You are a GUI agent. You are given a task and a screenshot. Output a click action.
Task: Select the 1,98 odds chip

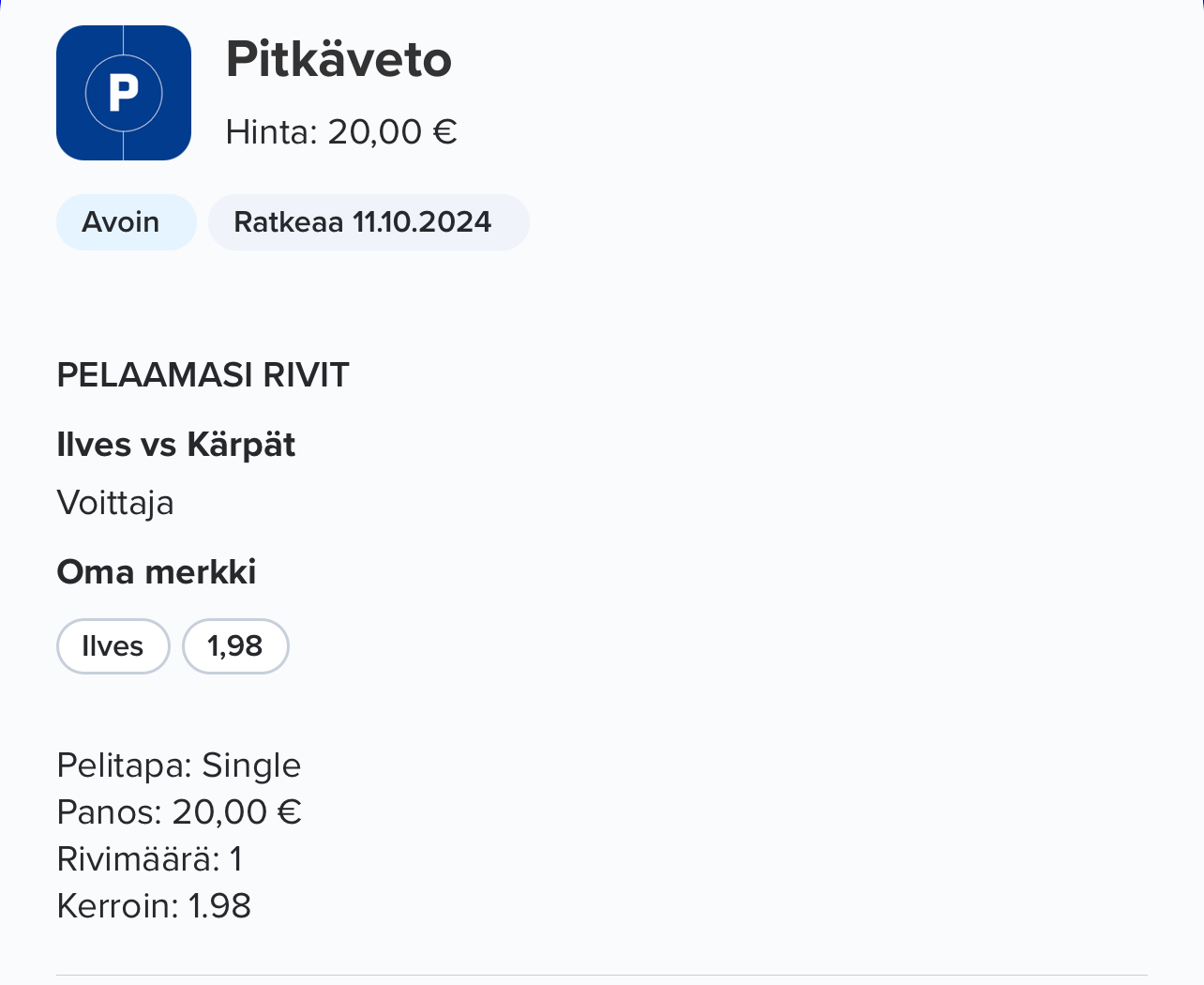coord(235,646)
